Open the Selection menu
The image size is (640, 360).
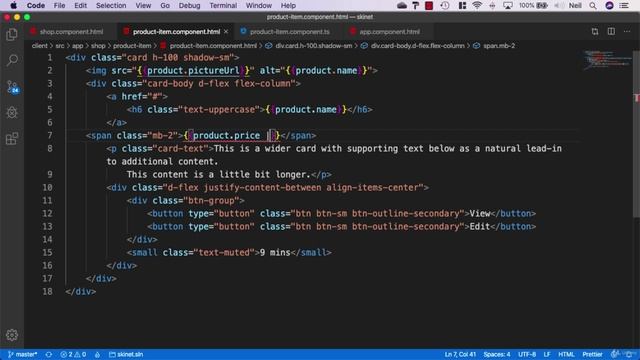pos(111,5)
